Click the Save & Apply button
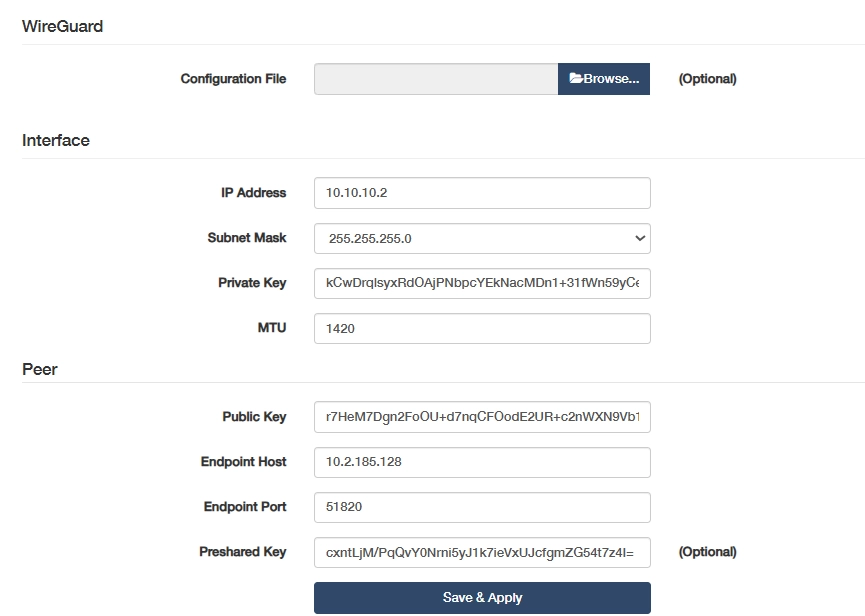Image resolution: width=865 pixels, height=616 pixels. click(x=482, y=598)
